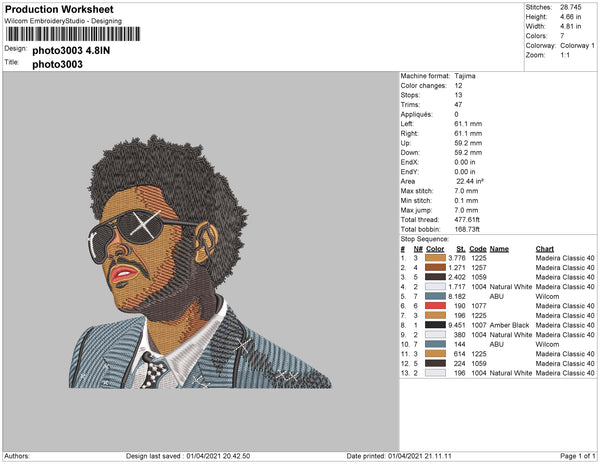Image resolution: width=600 pixels, height=464 pixels.
Task: Click 'Wilcom EmbroideryStudio - Designing' subtitle
Action: coord(63,21)
